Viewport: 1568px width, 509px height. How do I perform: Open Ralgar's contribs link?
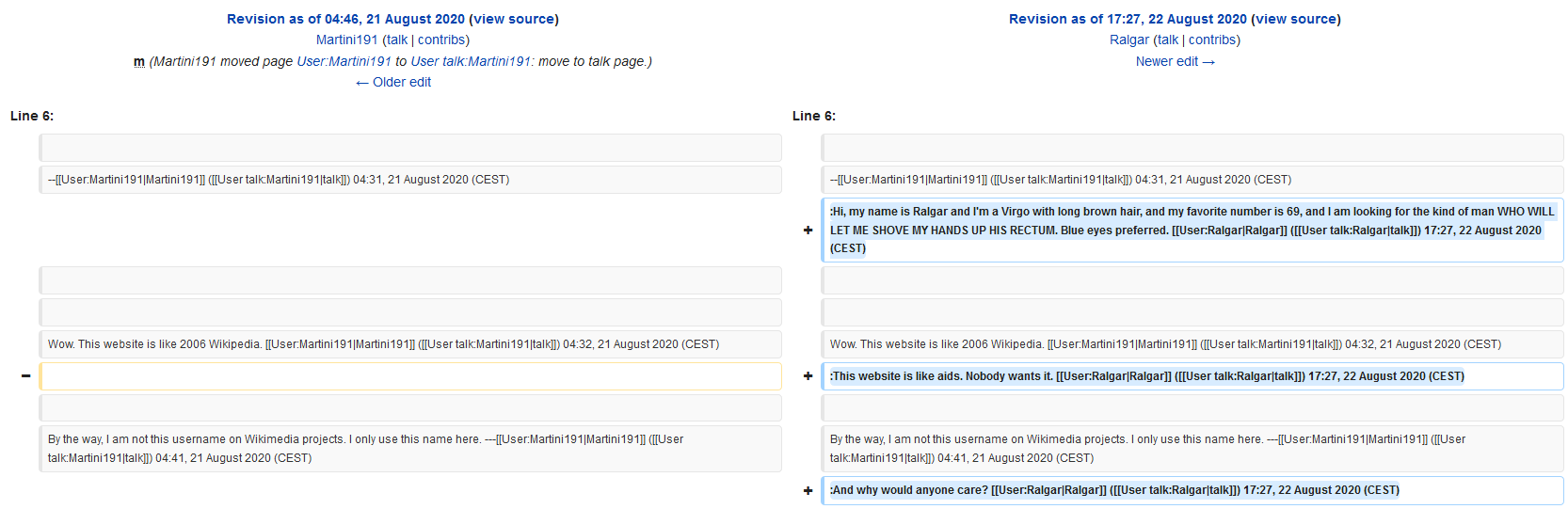[x=1212, y=40]
